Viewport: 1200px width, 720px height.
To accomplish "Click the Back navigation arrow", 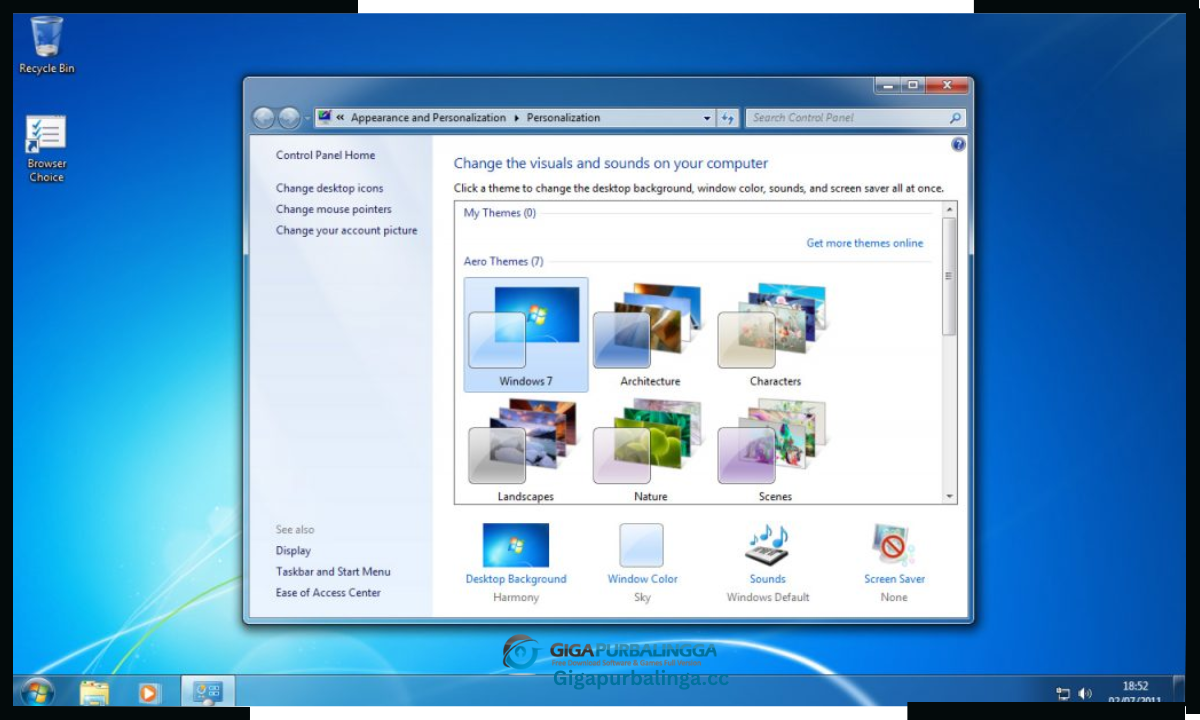I will click(x=263, y=118).
